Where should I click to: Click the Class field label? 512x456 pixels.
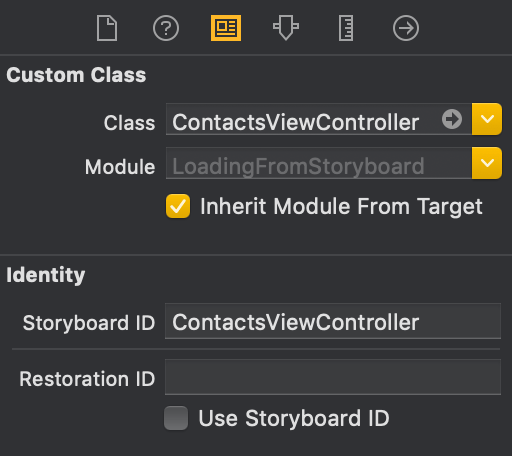click(129, 123)
